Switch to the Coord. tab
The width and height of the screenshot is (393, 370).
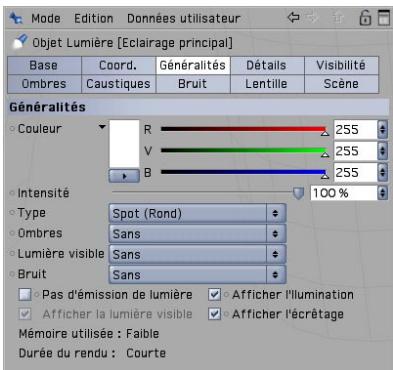pyautogui.click(x=118, y=65)
